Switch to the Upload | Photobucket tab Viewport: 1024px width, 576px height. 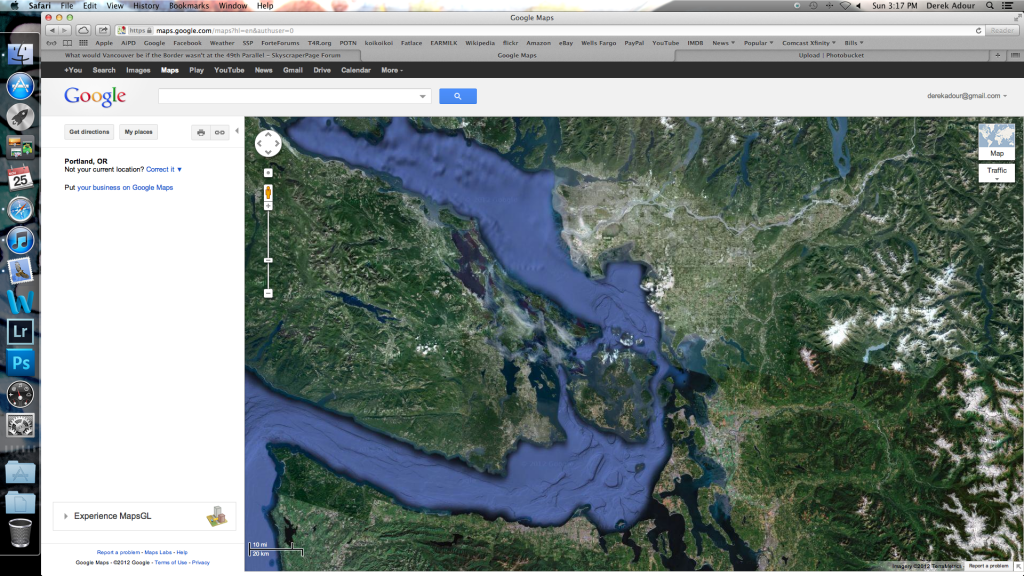[x=831, y=56]
